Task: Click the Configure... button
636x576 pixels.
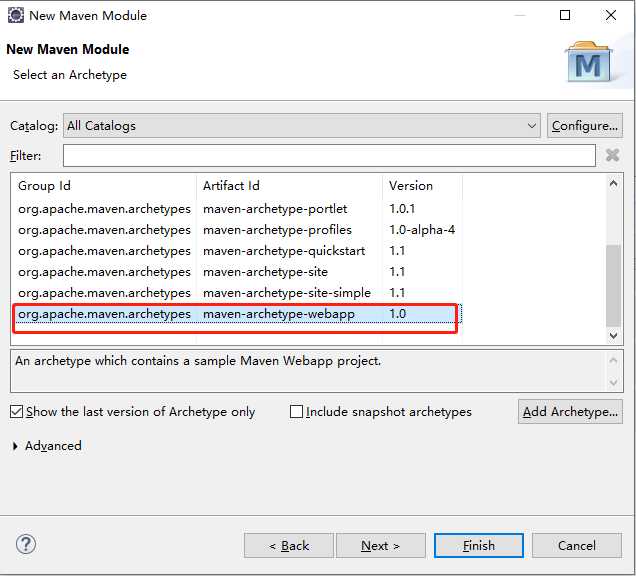Action: tap(585, 126)
